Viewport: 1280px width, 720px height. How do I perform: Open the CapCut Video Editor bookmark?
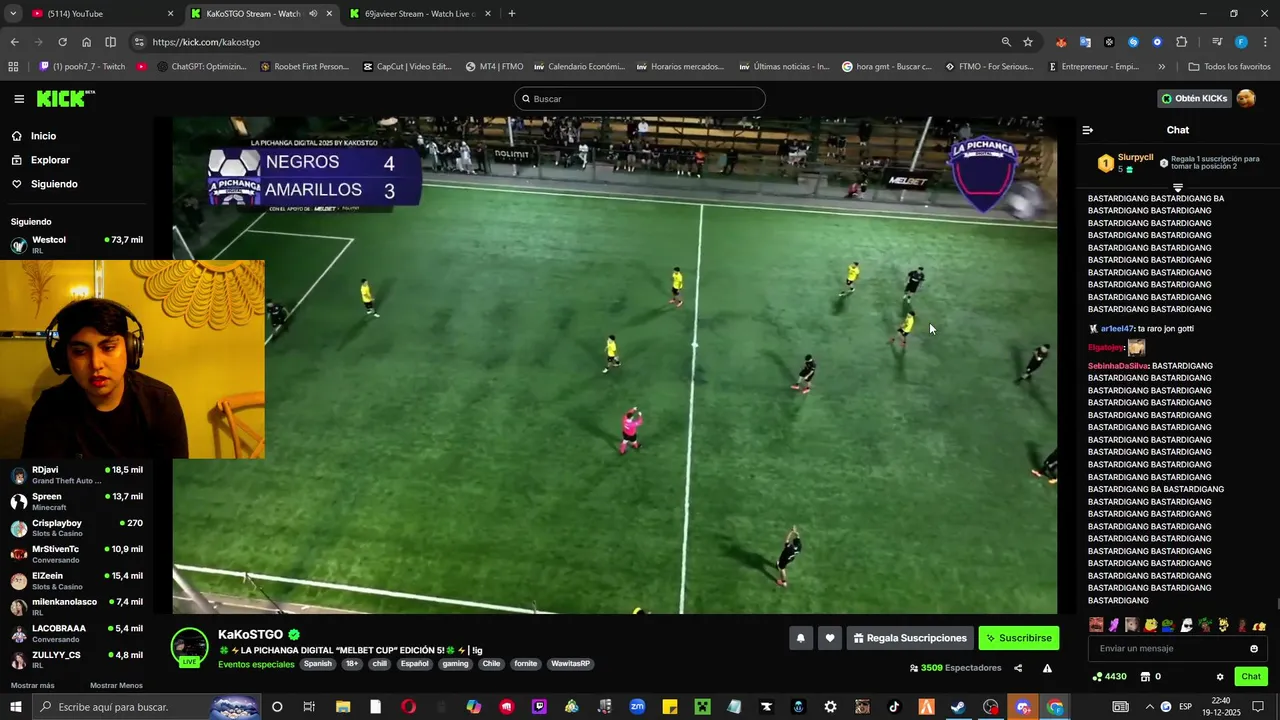click(x=408, y=67)
